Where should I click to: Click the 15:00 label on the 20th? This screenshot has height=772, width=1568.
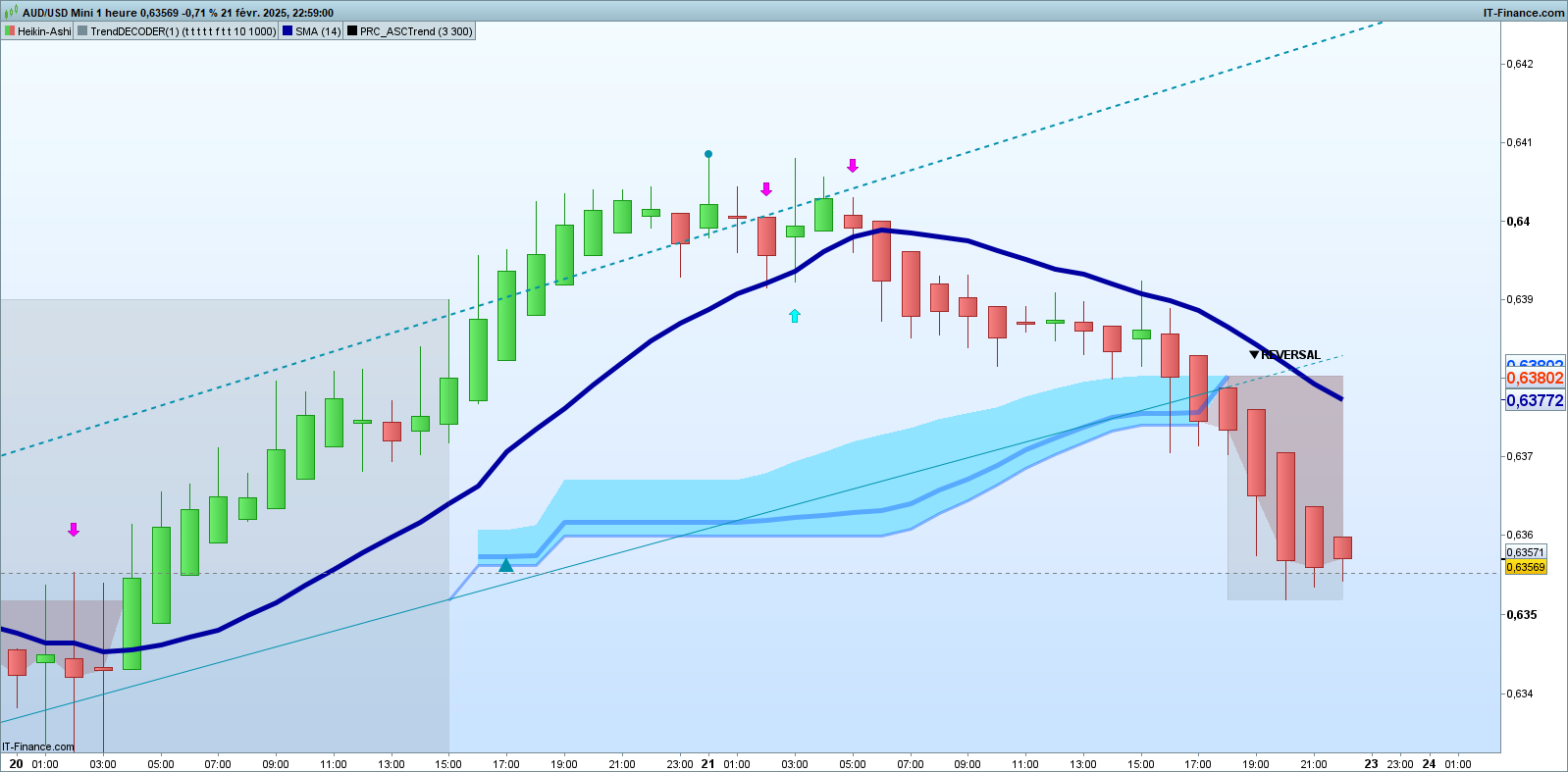click(x=448, y=764)
